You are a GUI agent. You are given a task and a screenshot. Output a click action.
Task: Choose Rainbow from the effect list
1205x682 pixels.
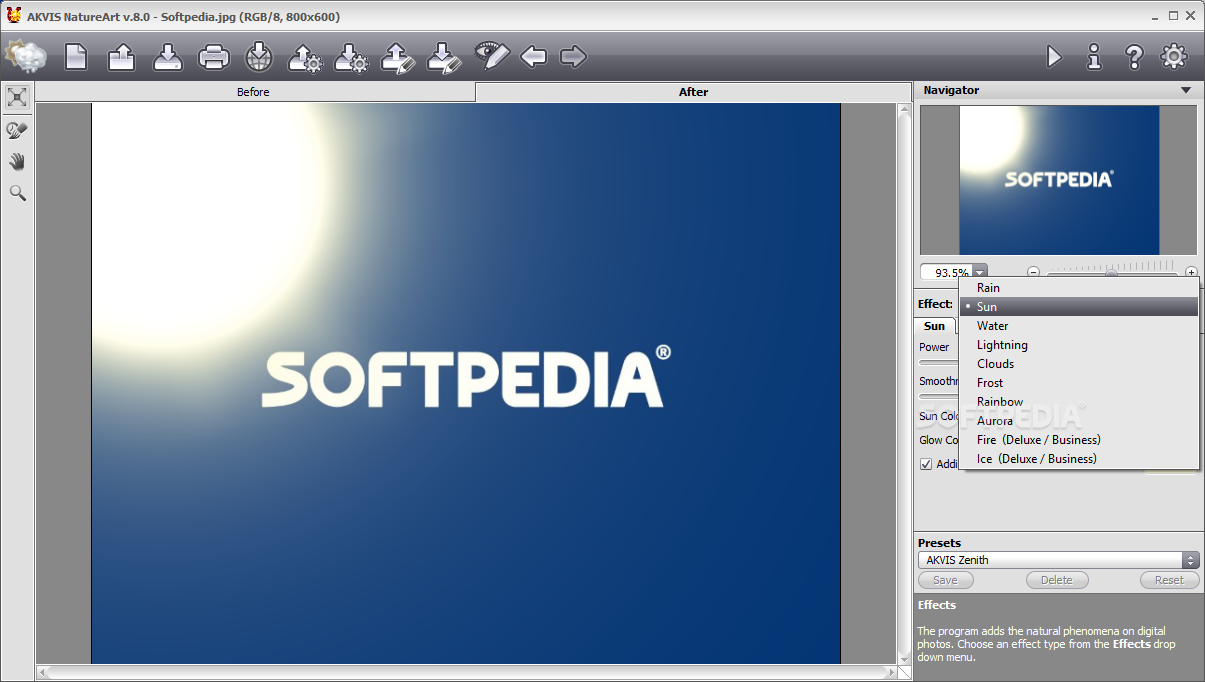(1079, 402)
